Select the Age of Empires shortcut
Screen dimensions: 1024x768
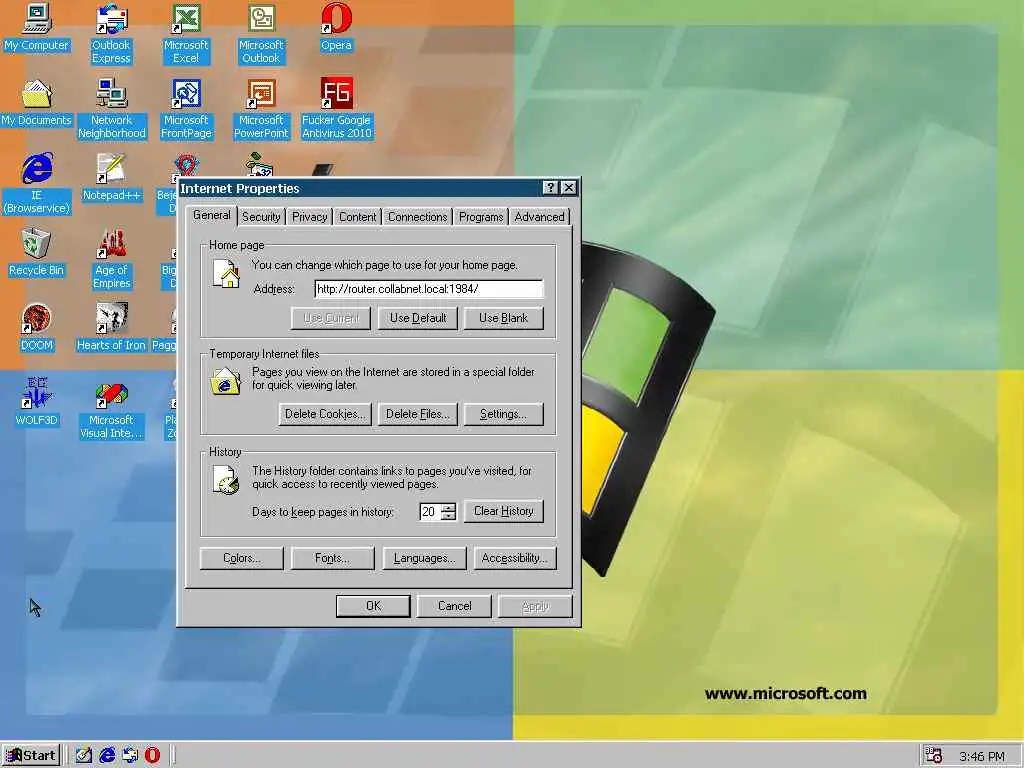(112, 259)
